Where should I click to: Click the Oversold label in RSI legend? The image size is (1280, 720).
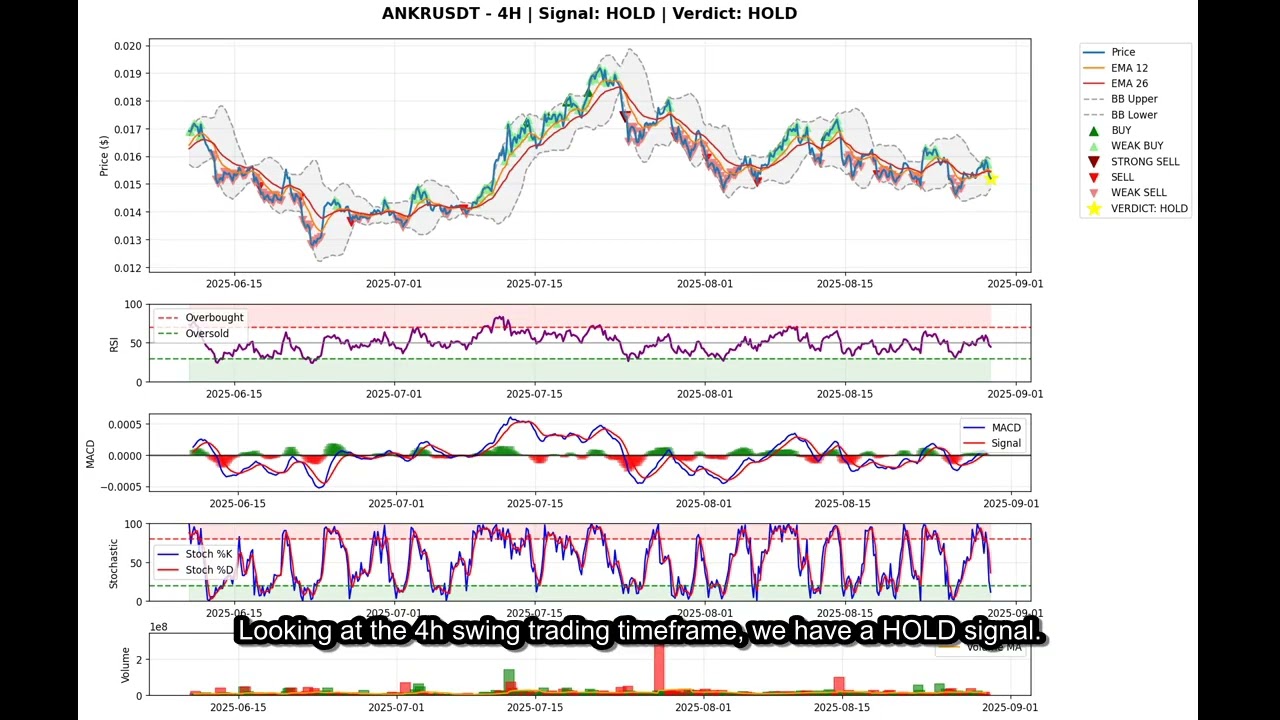pos(207,334)
